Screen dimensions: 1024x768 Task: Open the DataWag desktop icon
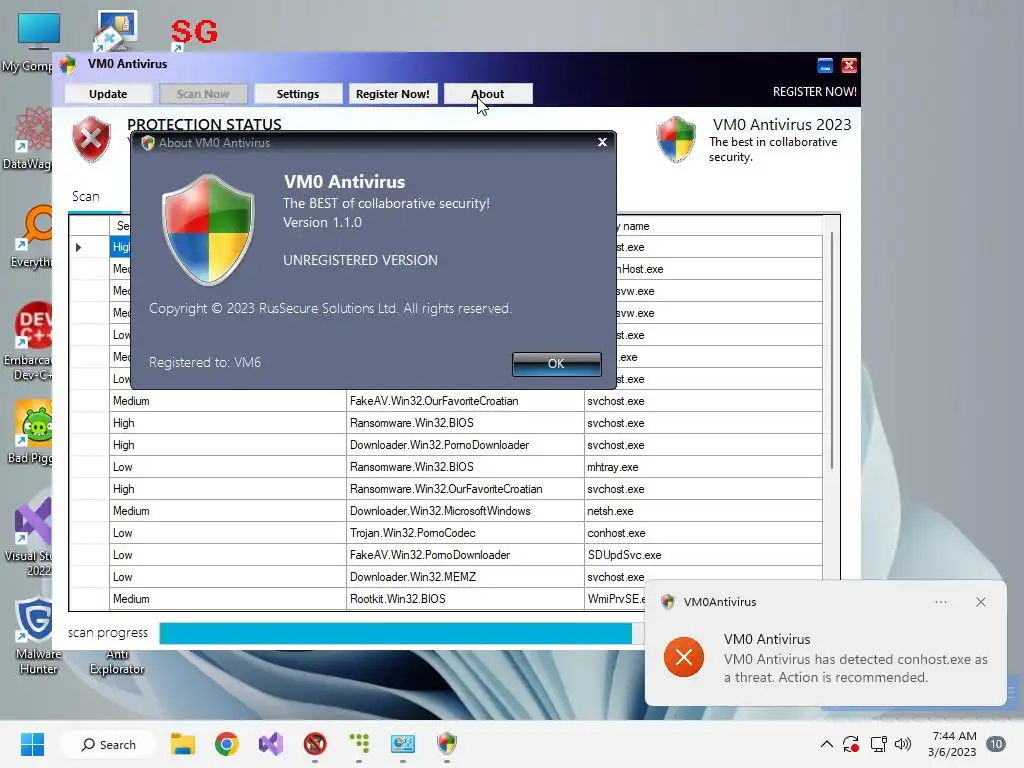pyautogui.click(x=29, y=138)
